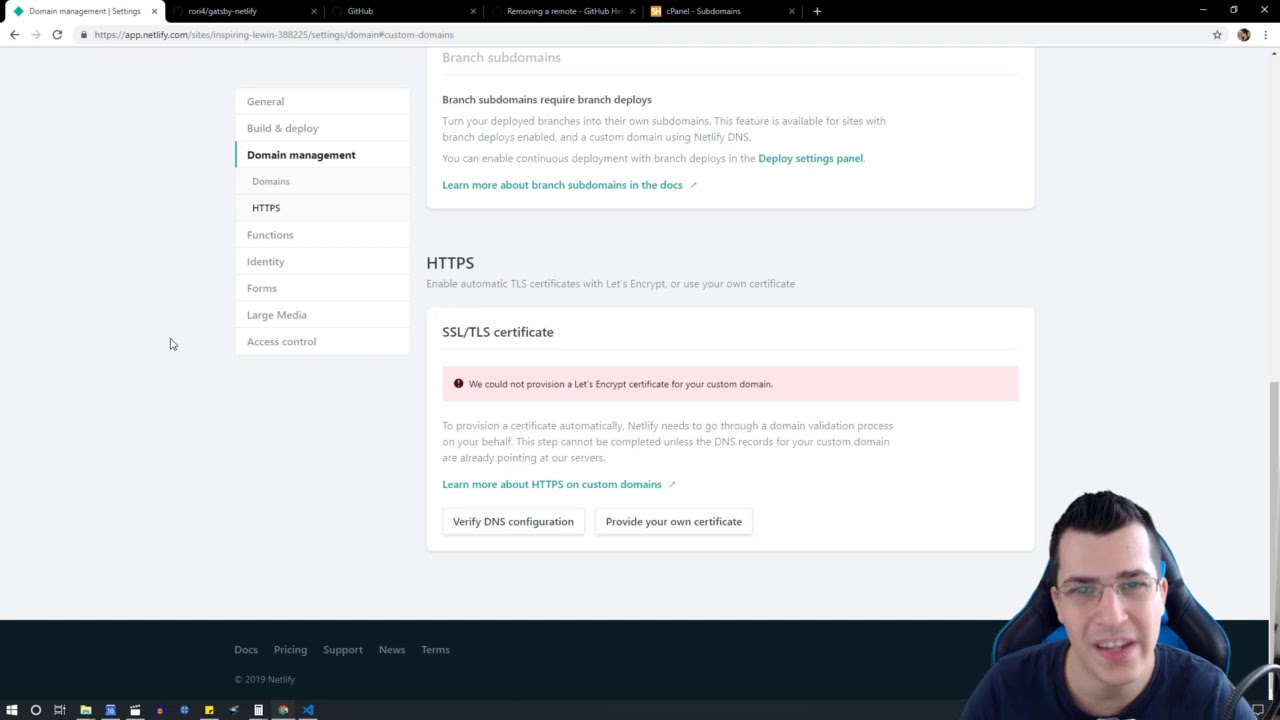Bookmark this page with the star icon
The height and width of the screenshot is (720, 1280).
(1217, 34)
